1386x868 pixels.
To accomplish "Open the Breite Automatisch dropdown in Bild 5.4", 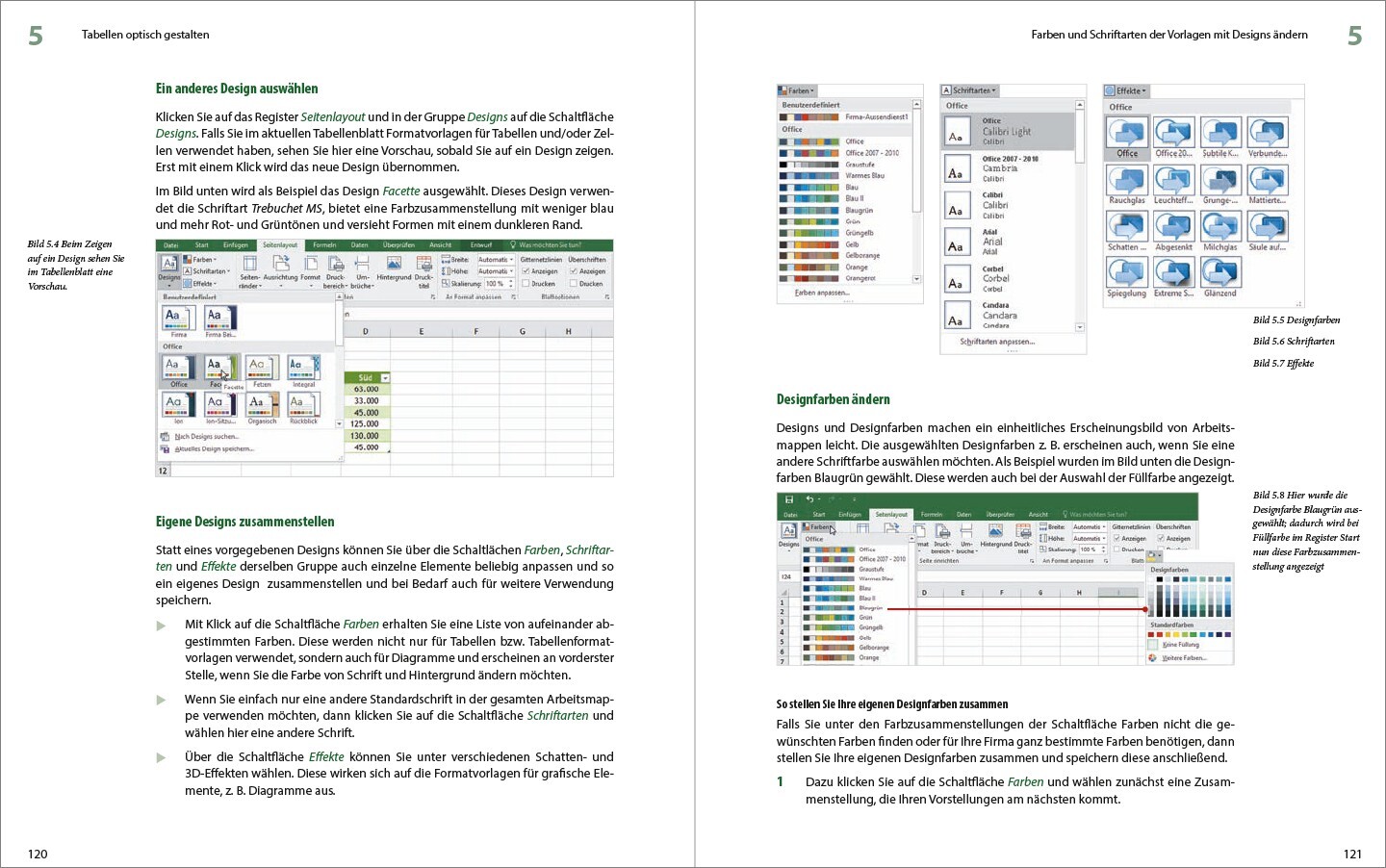I will point(511,260).
